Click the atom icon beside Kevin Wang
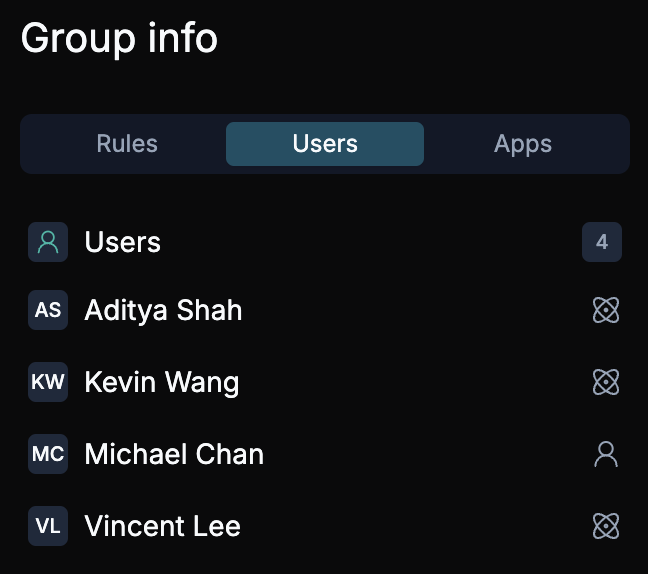The image size is (648, 574). click(605, 382)
